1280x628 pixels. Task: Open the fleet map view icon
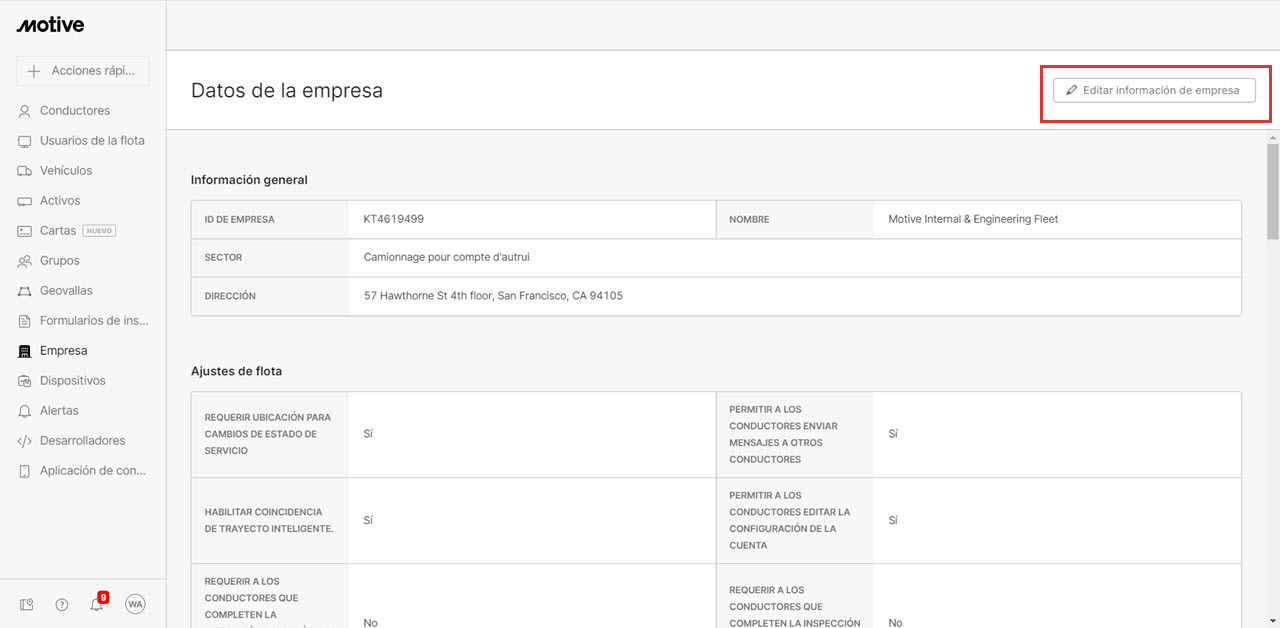point(26,604)
